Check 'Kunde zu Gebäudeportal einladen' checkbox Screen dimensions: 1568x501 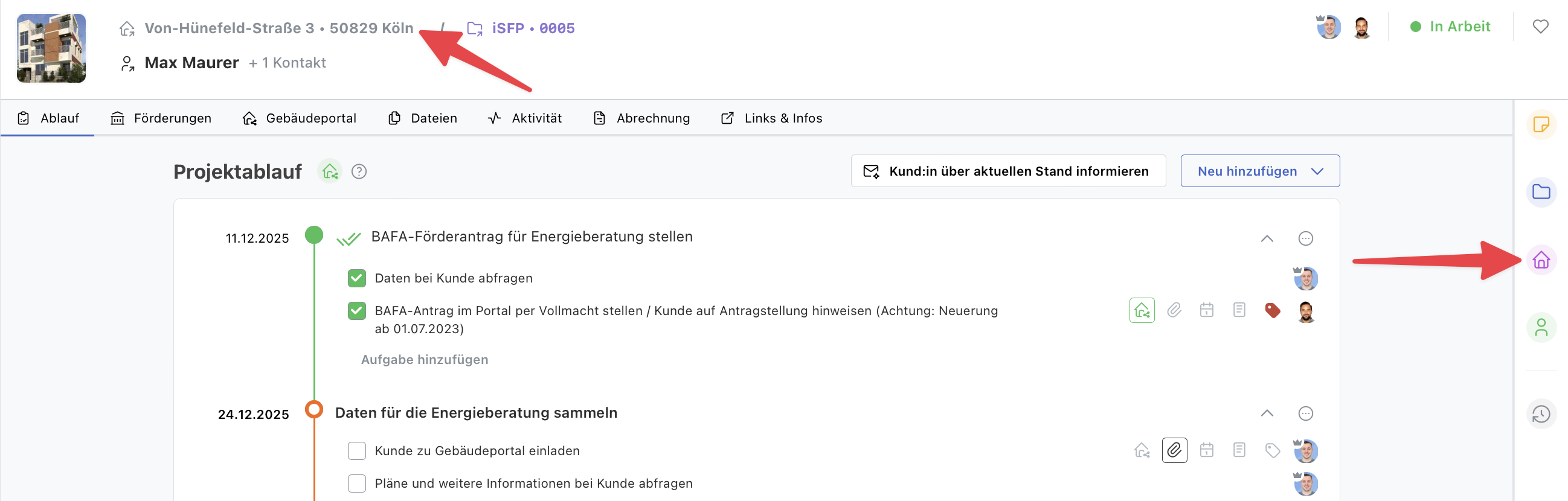[x=357, y=451]
